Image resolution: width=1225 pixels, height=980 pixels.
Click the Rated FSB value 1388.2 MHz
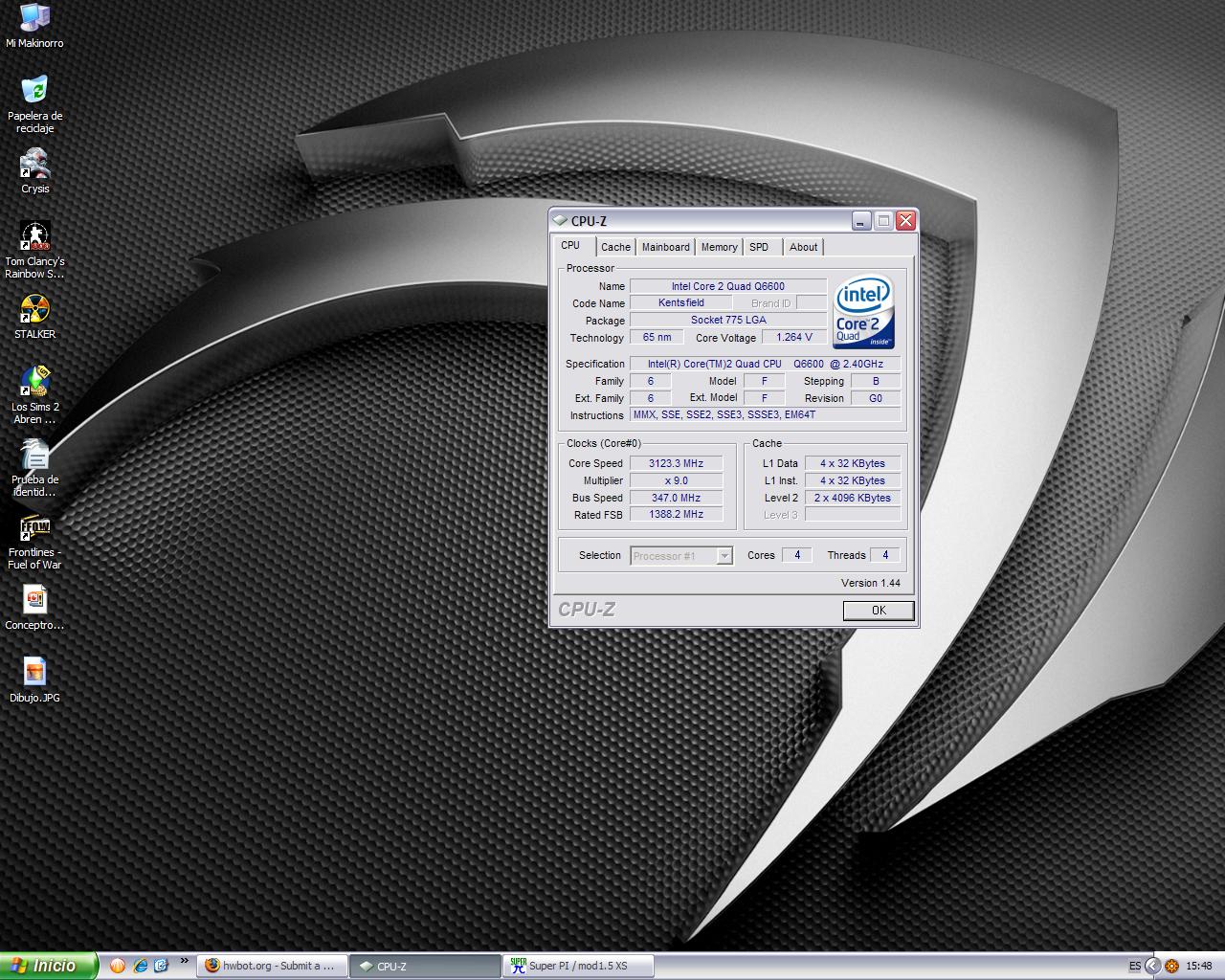(x=676, y=514)
